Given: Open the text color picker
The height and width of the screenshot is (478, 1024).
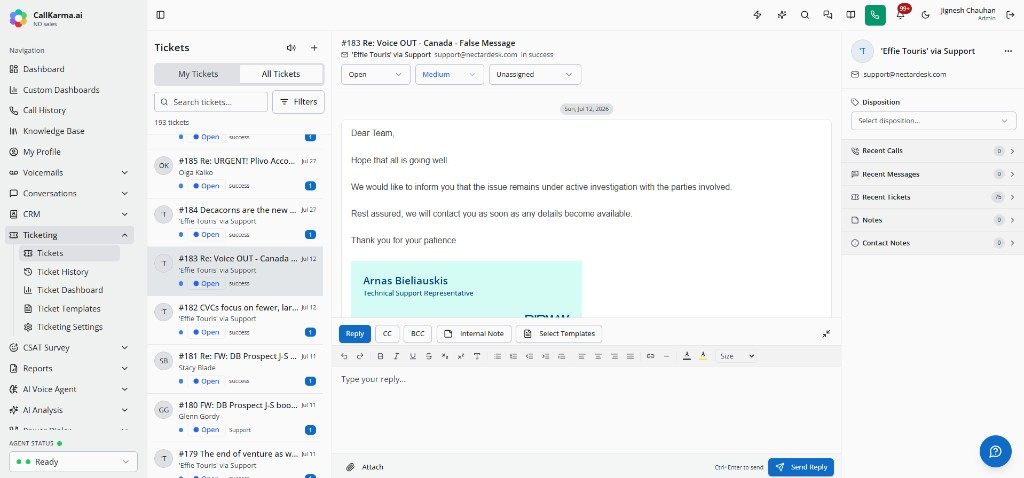Looking at the screenshot, I should pyautogui.click(x=687, y=357).
